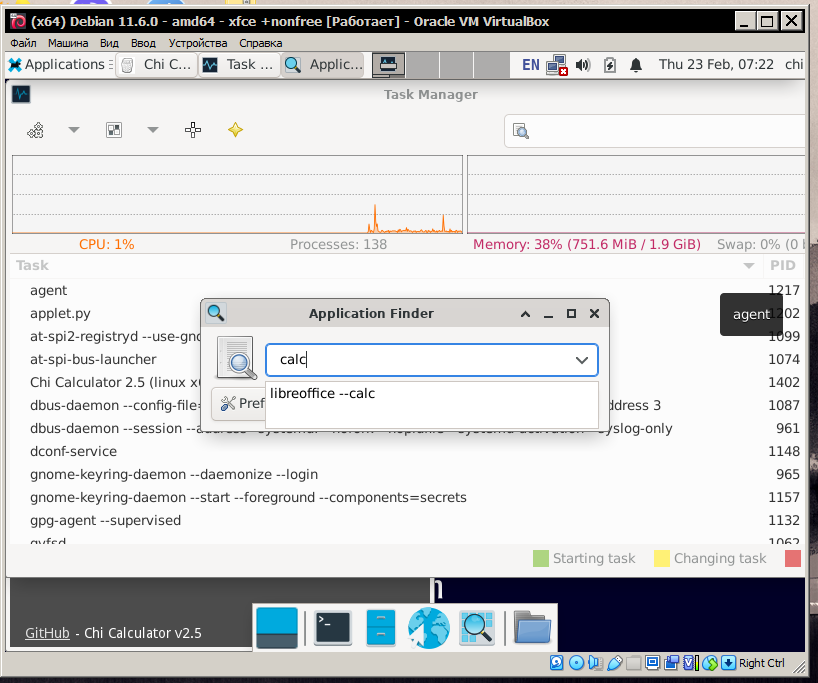
Task: Select the 'agent' process row
Action: (x=405, y=290)
